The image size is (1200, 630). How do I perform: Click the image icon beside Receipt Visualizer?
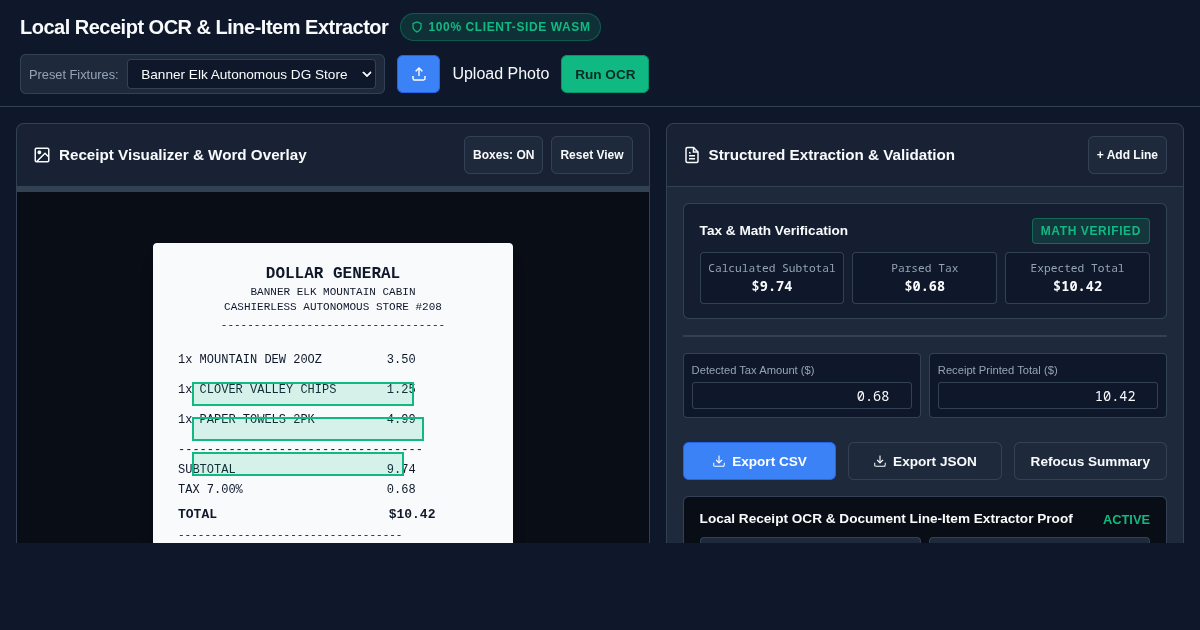(x=42, y=155)
